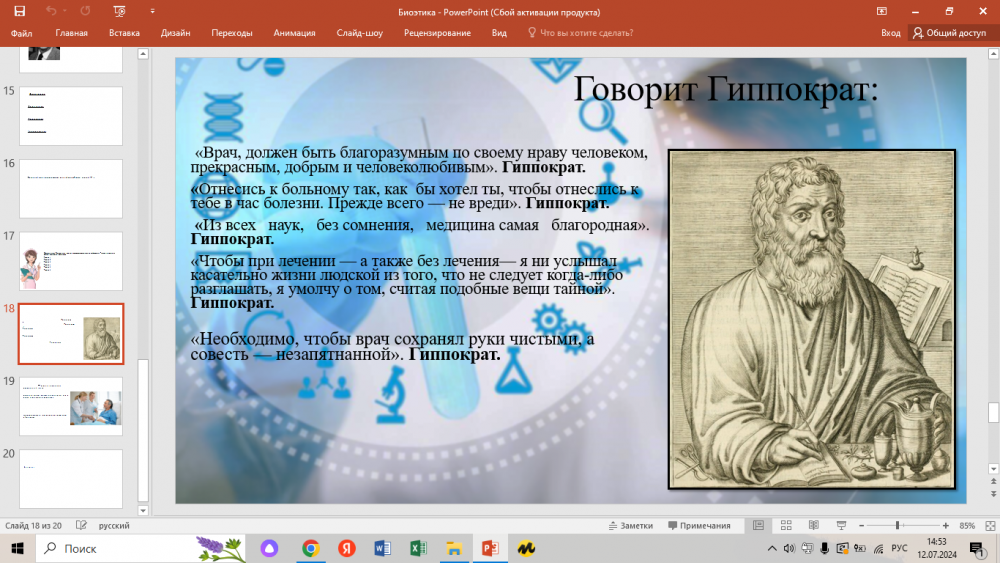Click 'Слайд 18 из 20' status text
The width and height of the screenshot is (1000, 563).
(33, 525)
